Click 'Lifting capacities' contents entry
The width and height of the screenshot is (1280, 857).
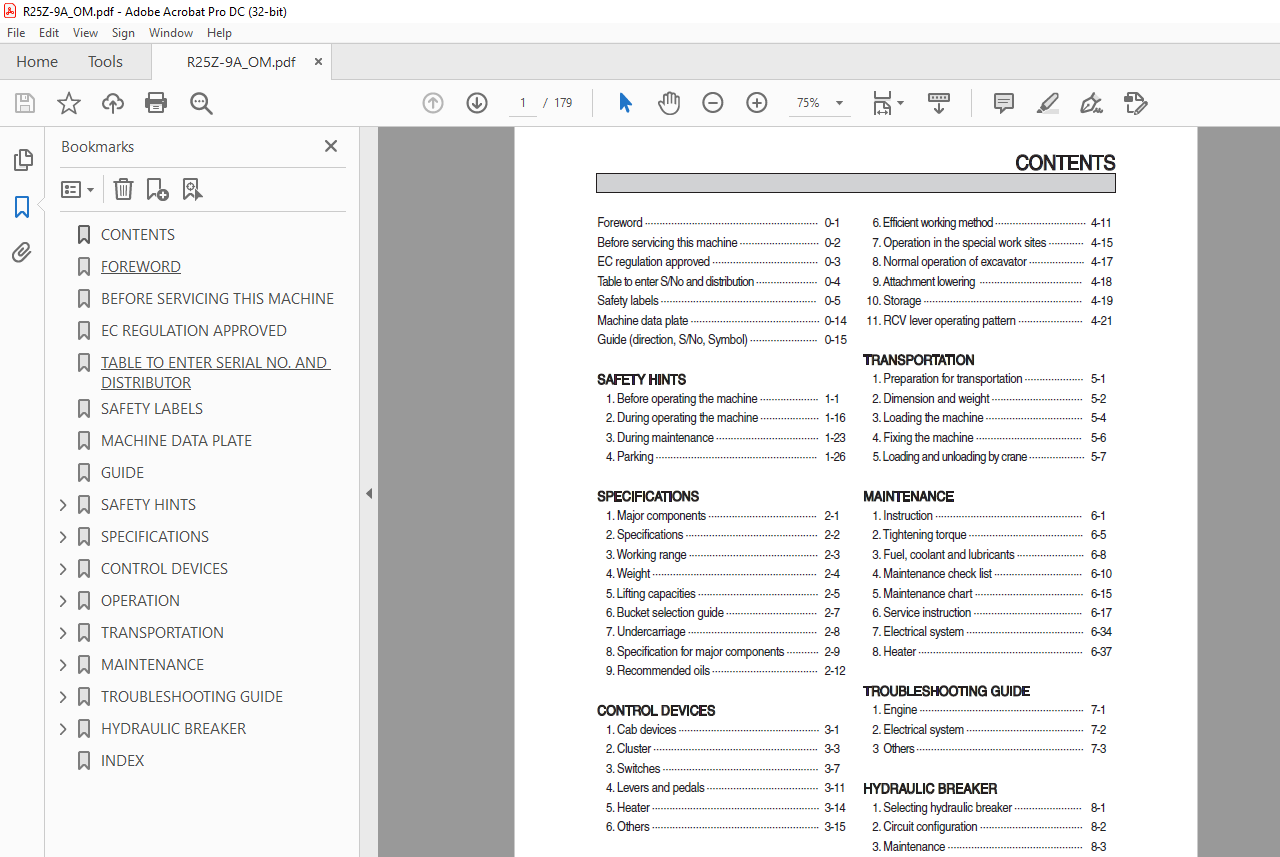[x=656, y=594]
